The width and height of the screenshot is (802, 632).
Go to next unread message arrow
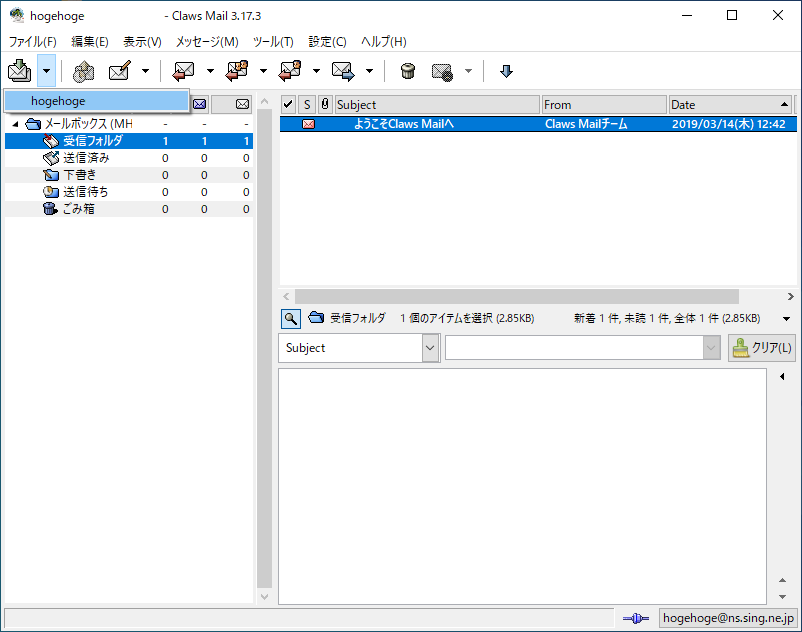pos(506,71)
